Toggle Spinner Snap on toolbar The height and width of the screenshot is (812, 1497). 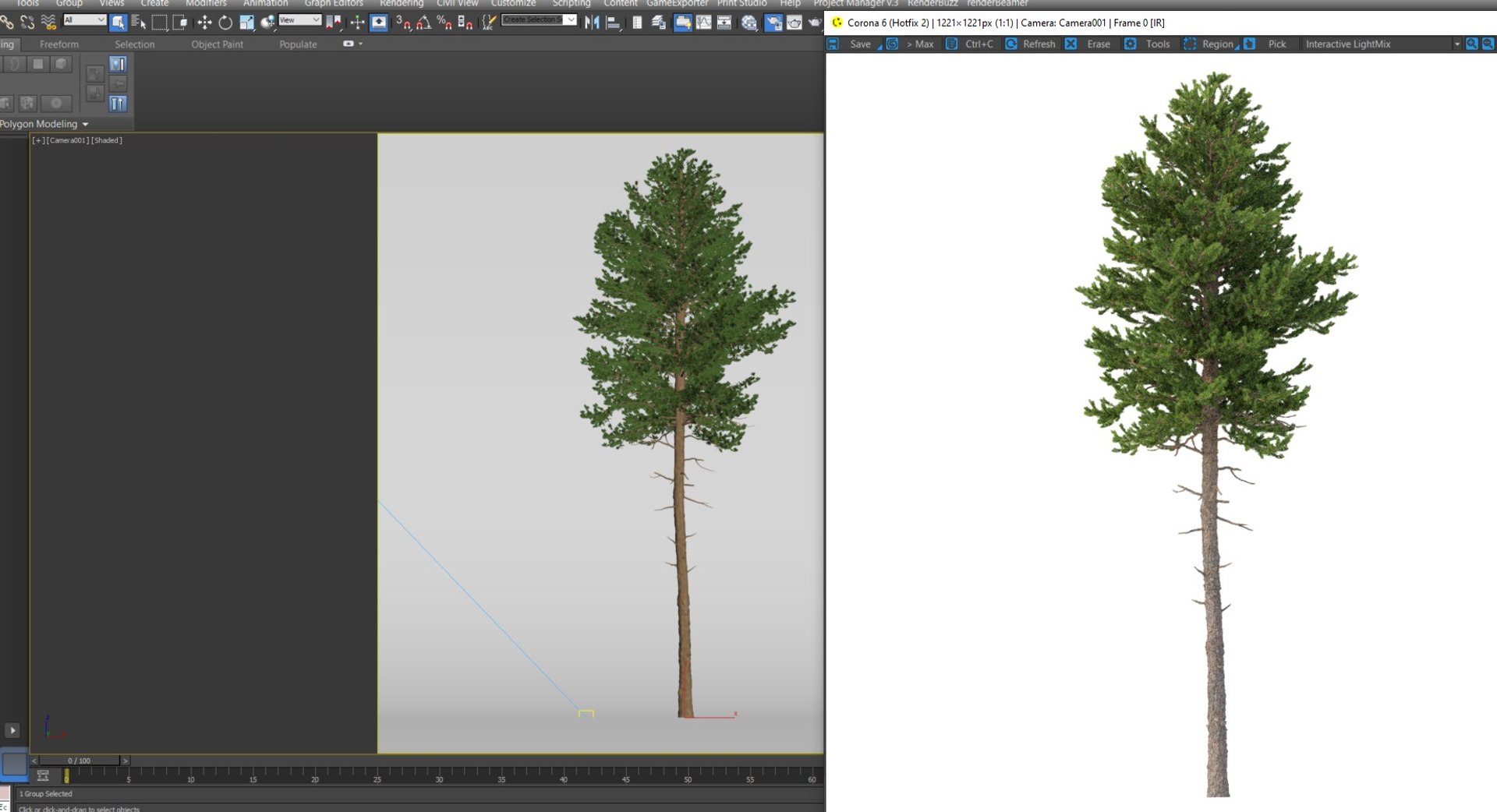point(465,22)
